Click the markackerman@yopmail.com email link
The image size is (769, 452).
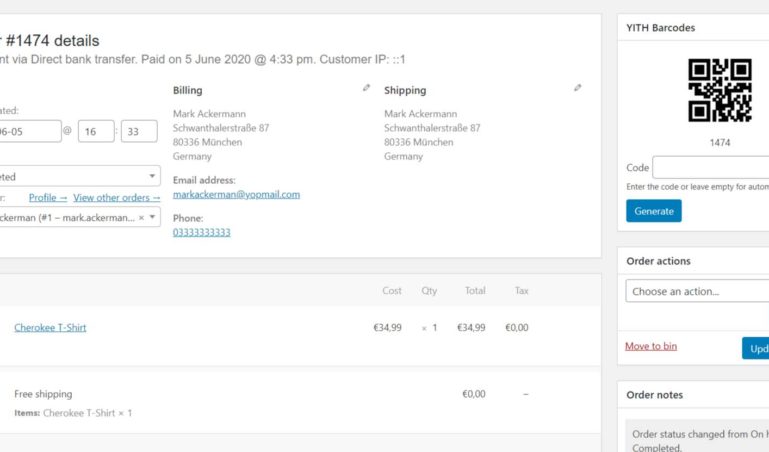coord(236,195)
